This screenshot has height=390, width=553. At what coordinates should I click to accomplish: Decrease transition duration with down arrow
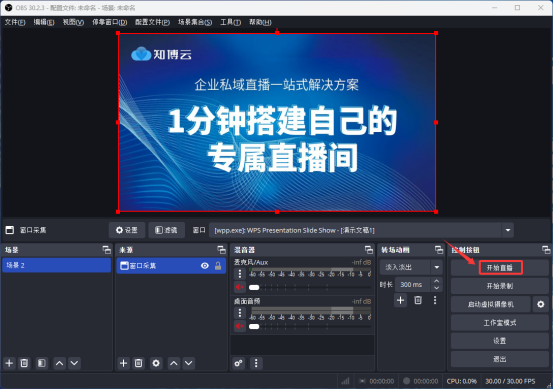point(437,288)
